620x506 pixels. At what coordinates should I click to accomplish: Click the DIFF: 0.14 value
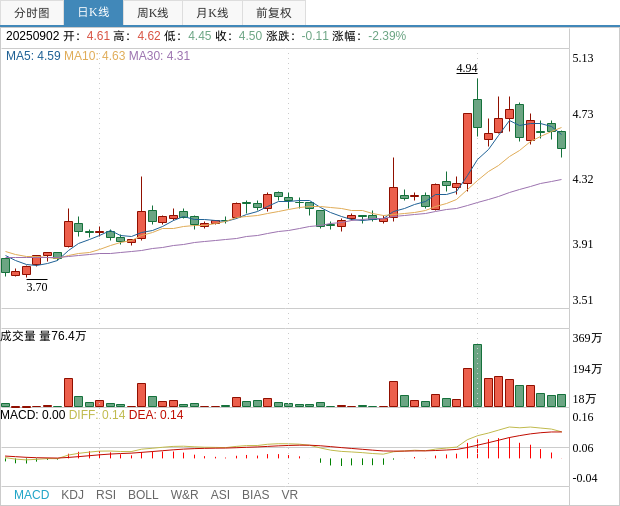pyautogui.click(x=97, y=415)
